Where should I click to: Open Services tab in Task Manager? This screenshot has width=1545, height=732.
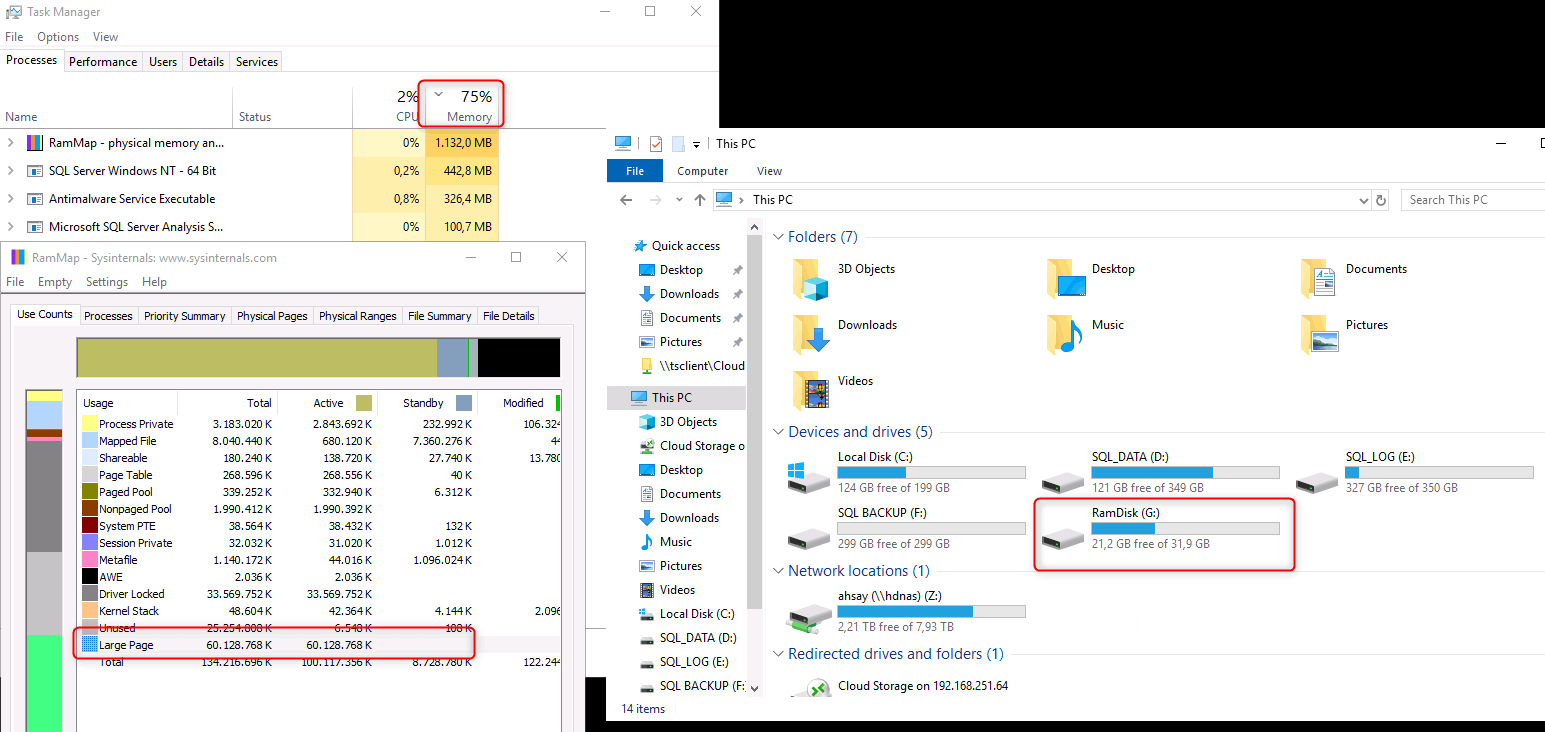coord(257,62)
